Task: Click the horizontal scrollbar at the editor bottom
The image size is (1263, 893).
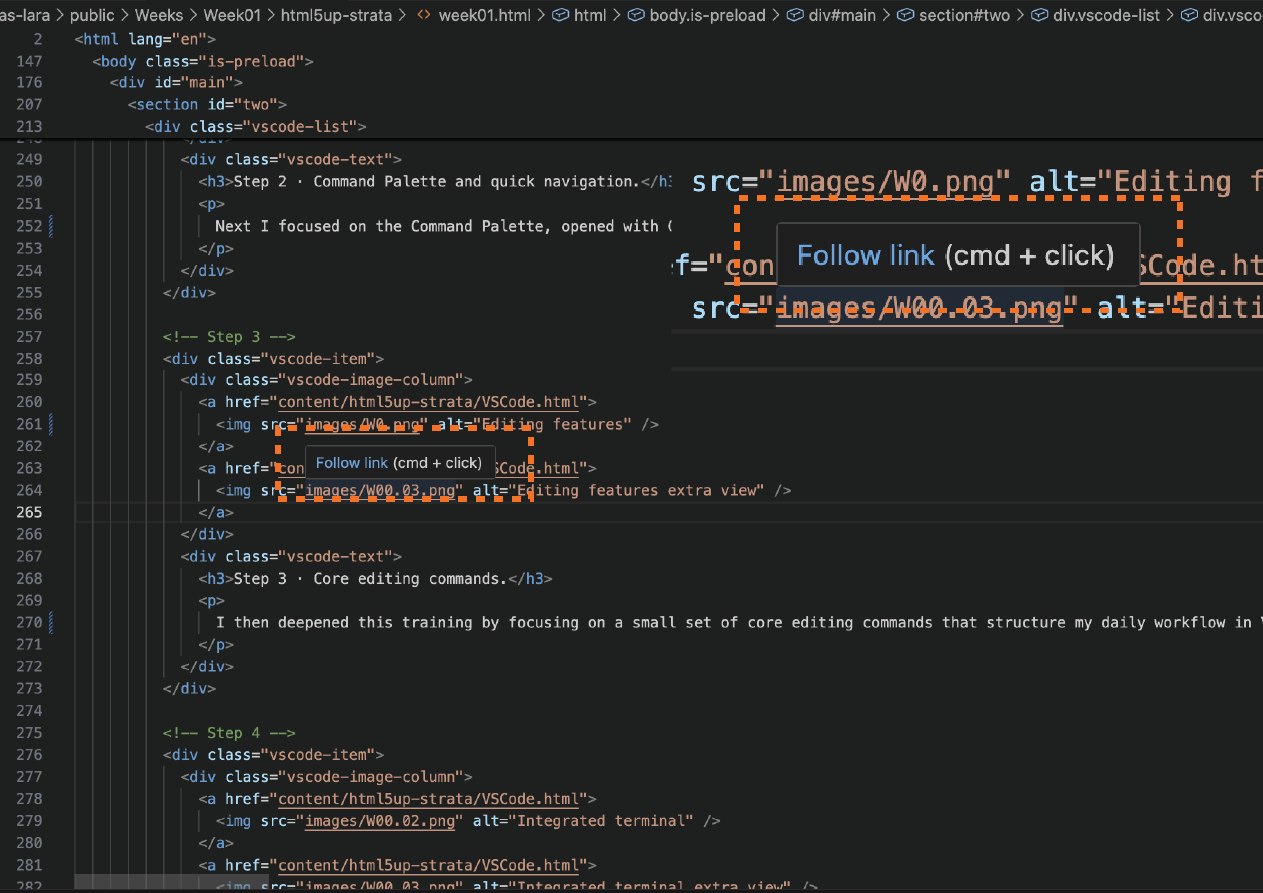Action: tap(130, 882)
